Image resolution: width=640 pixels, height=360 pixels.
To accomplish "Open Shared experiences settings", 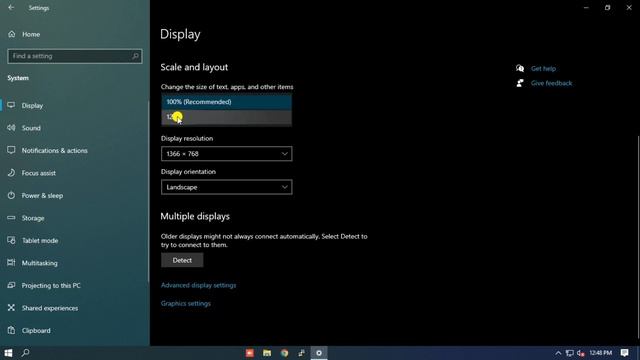I will tap(50, 308).
